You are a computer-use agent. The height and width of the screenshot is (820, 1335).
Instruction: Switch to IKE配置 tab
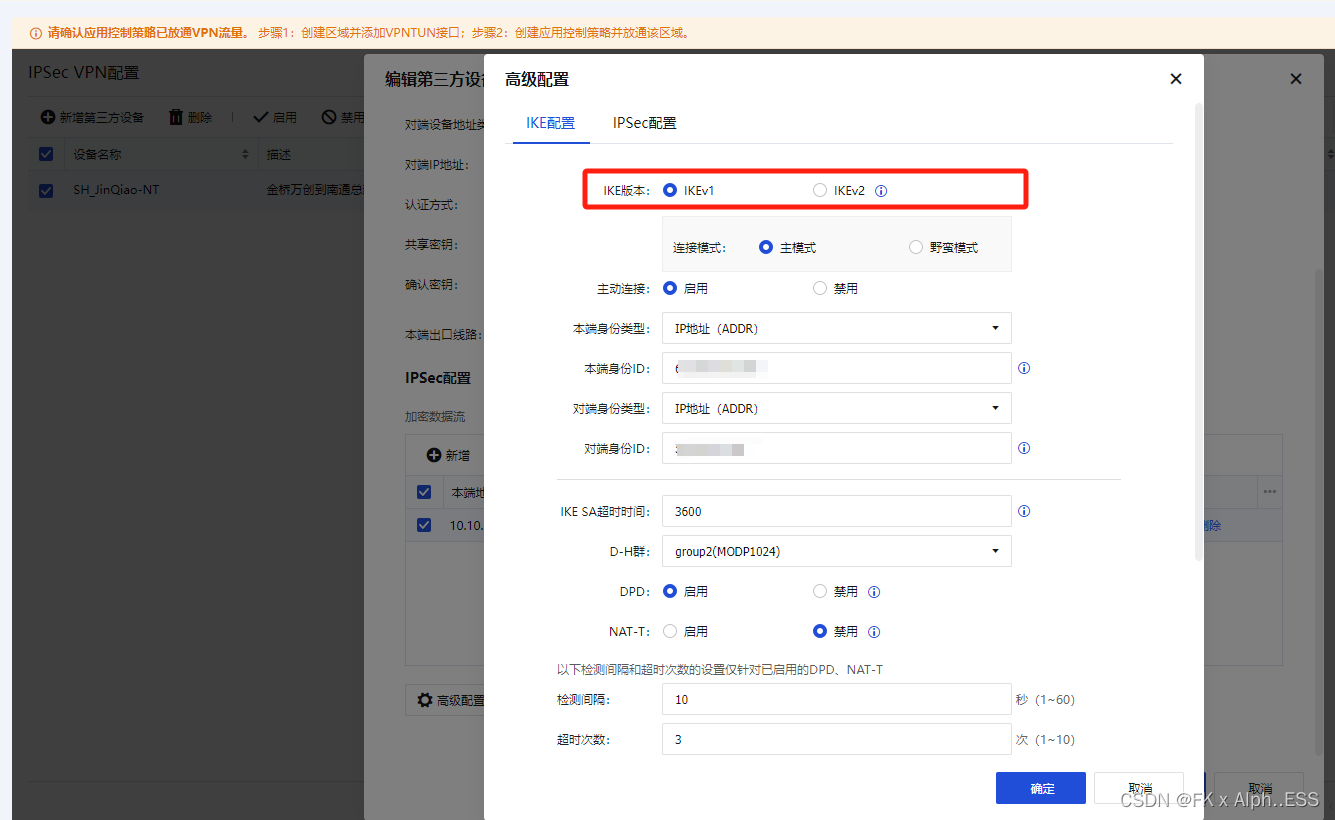click(551, 123)
